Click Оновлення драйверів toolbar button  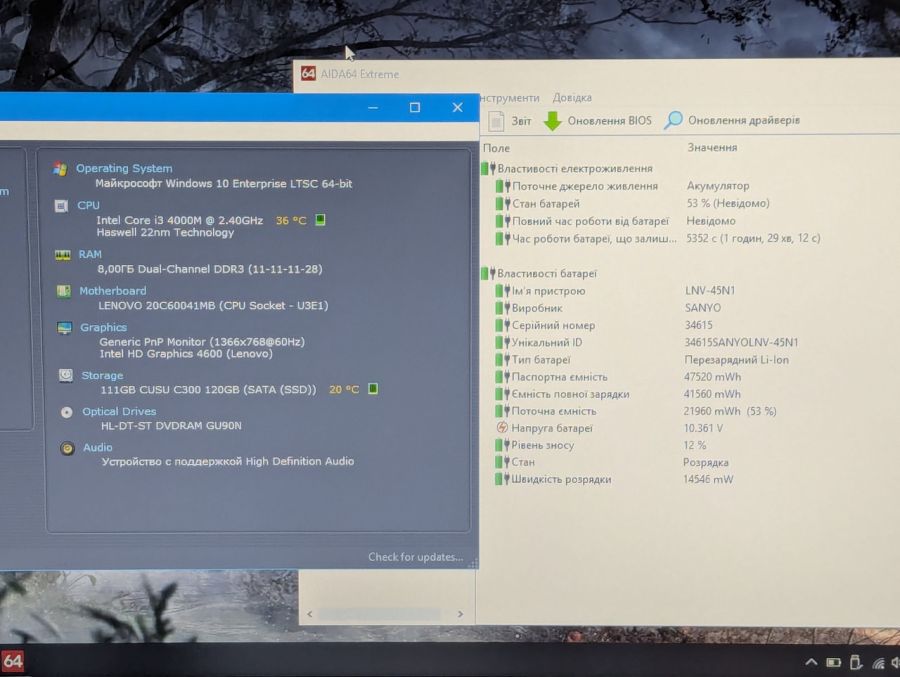click(x=732, y=120)
